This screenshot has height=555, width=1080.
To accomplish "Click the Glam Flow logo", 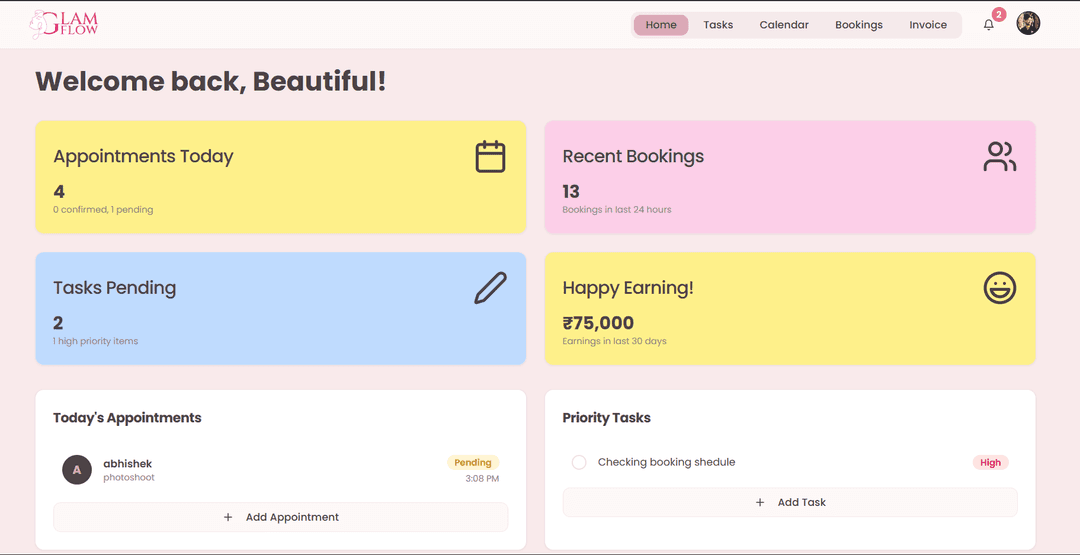I will (64, 24).
